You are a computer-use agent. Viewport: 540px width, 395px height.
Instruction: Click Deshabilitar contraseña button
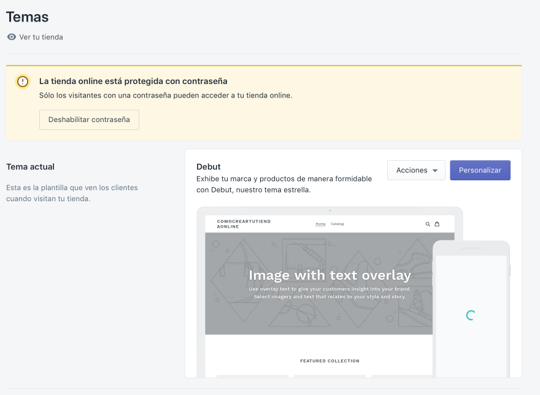(89, 119)
